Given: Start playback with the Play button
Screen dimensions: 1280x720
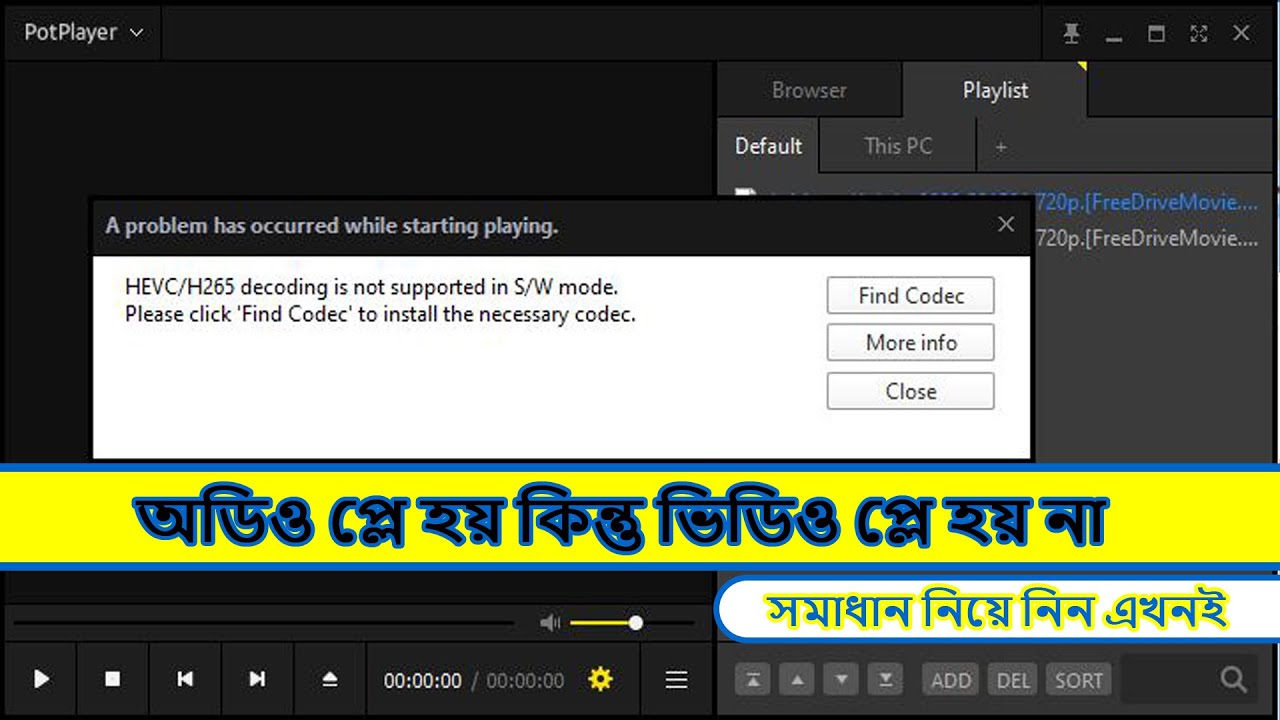Looking at the screenshot, I should click(x=41, y=680).
